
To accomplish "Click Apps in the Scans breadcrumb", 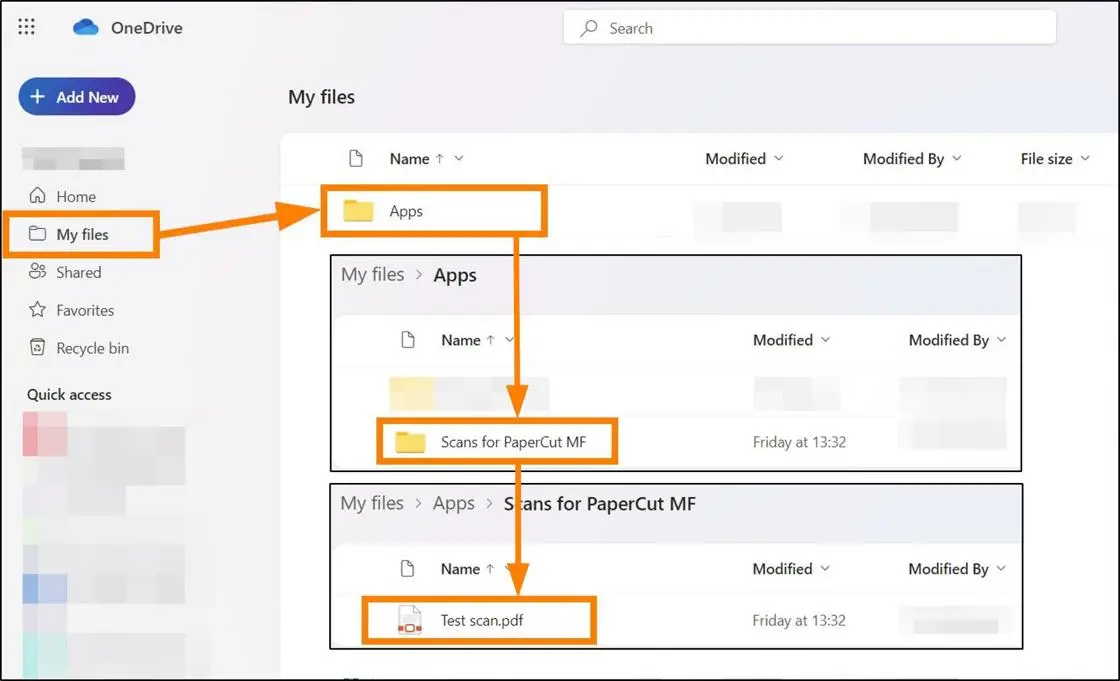I will pos(453,503).
